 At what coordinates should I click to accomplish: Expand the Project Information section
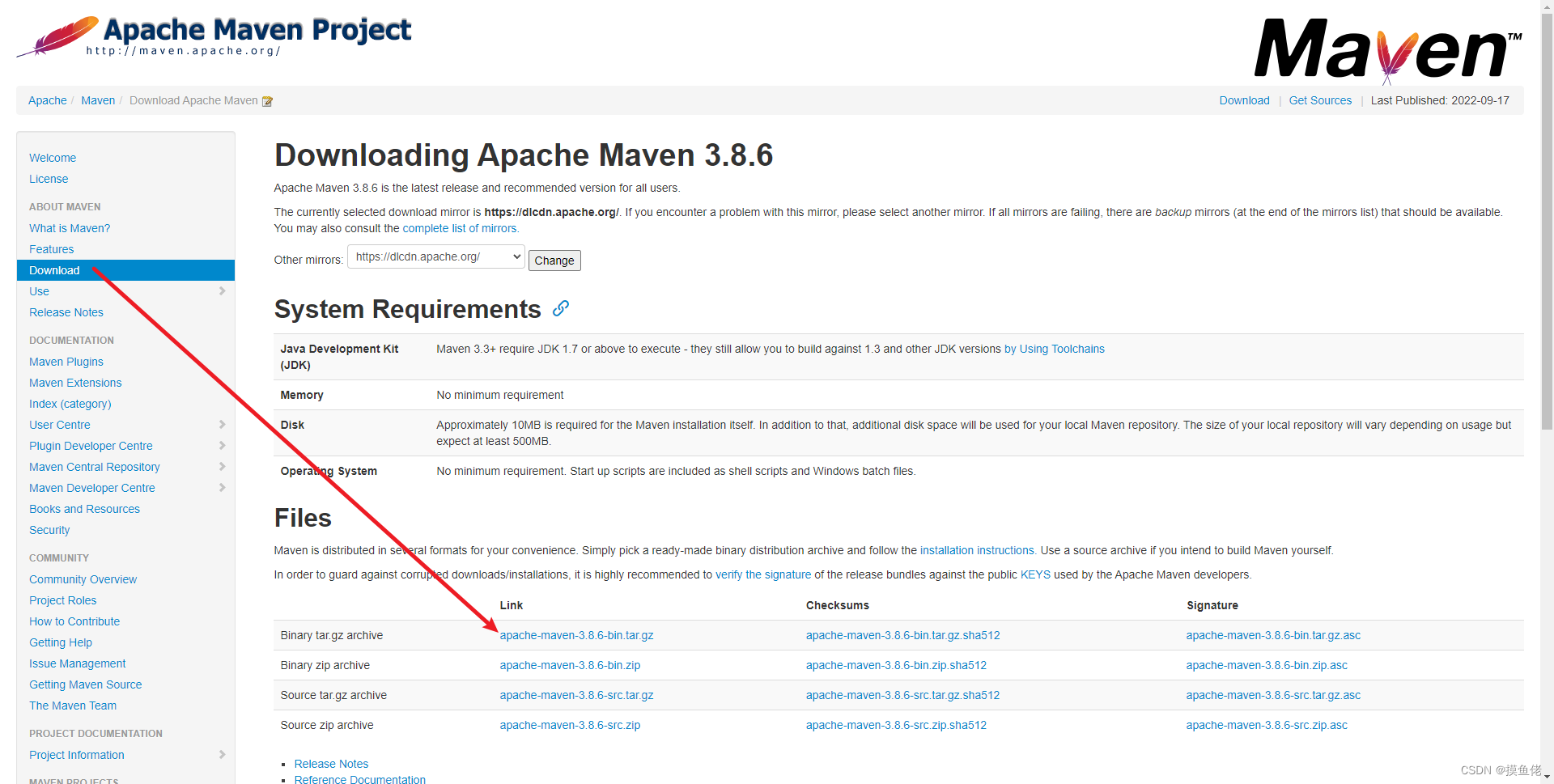coord(223,754)
